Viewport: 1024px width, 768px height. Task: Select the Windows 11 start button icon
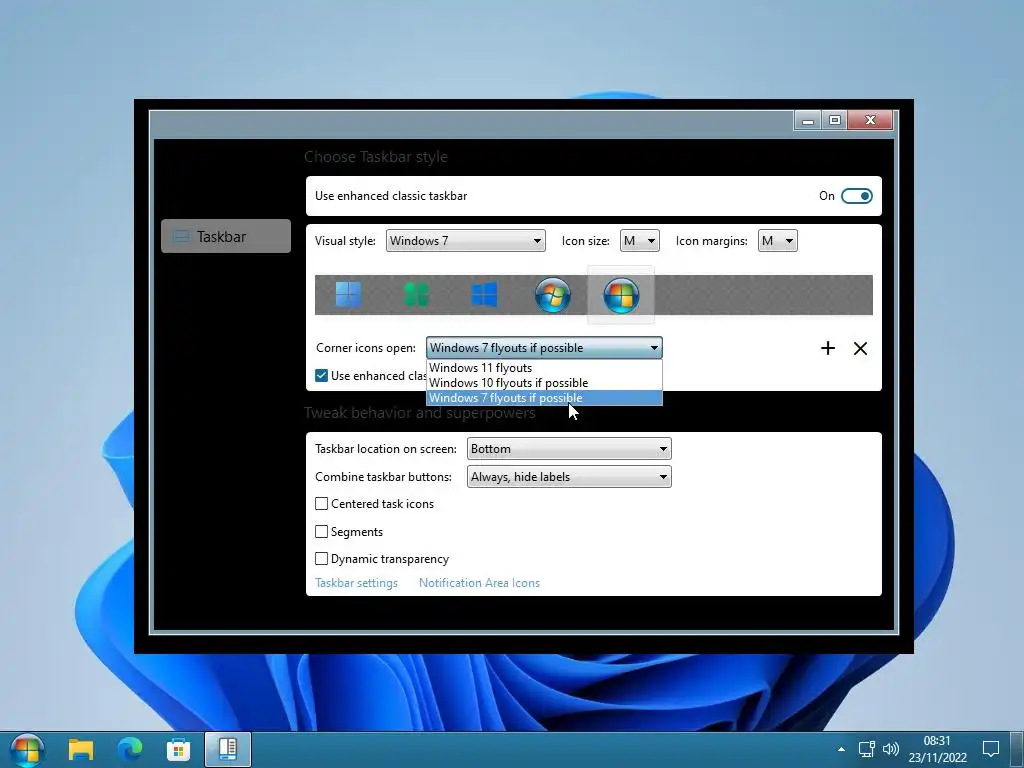(348, 295)
